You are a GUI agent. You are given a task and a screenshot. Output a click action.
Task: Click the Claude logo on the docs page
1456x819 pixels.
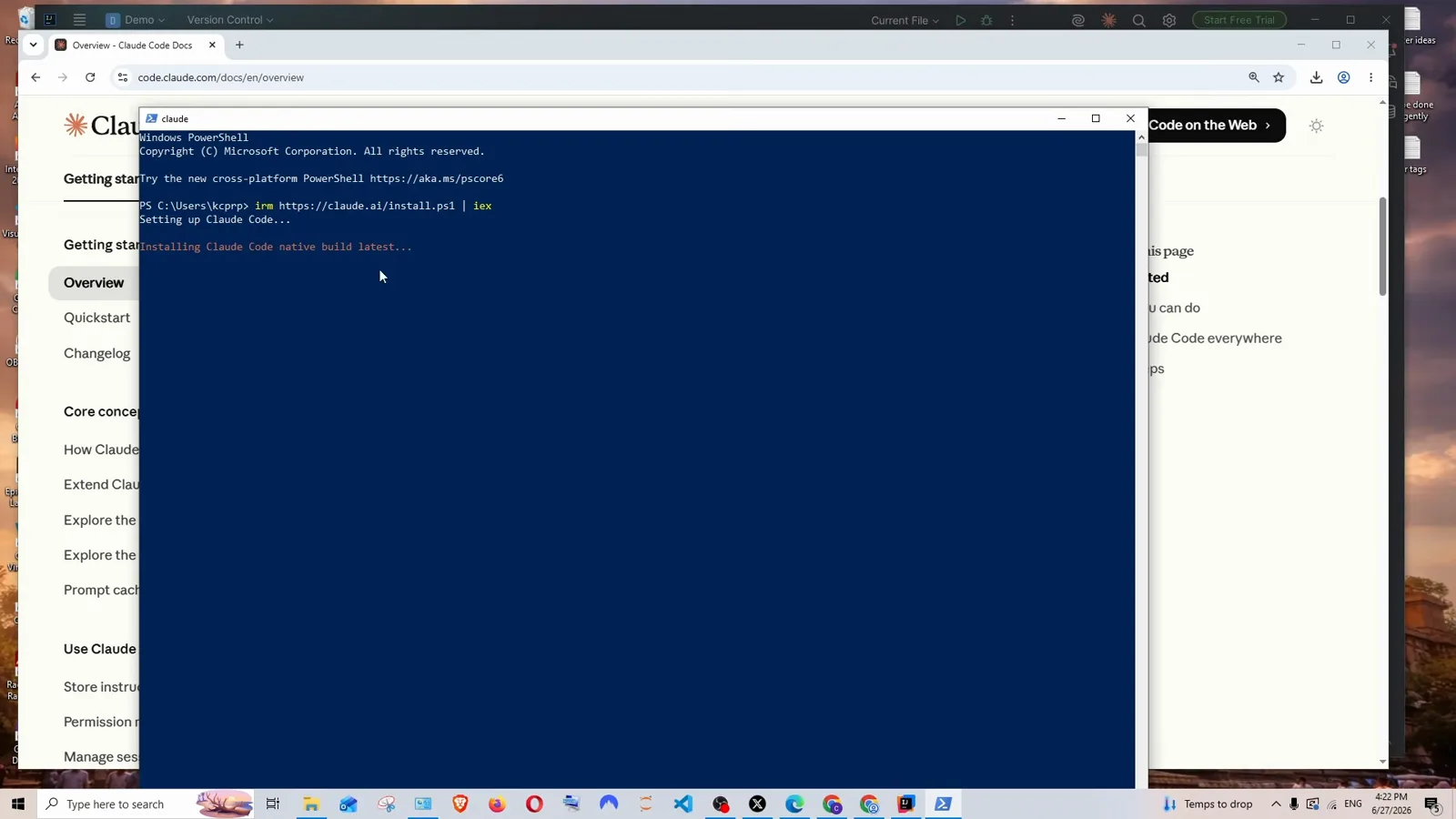(x=100, y=126)
